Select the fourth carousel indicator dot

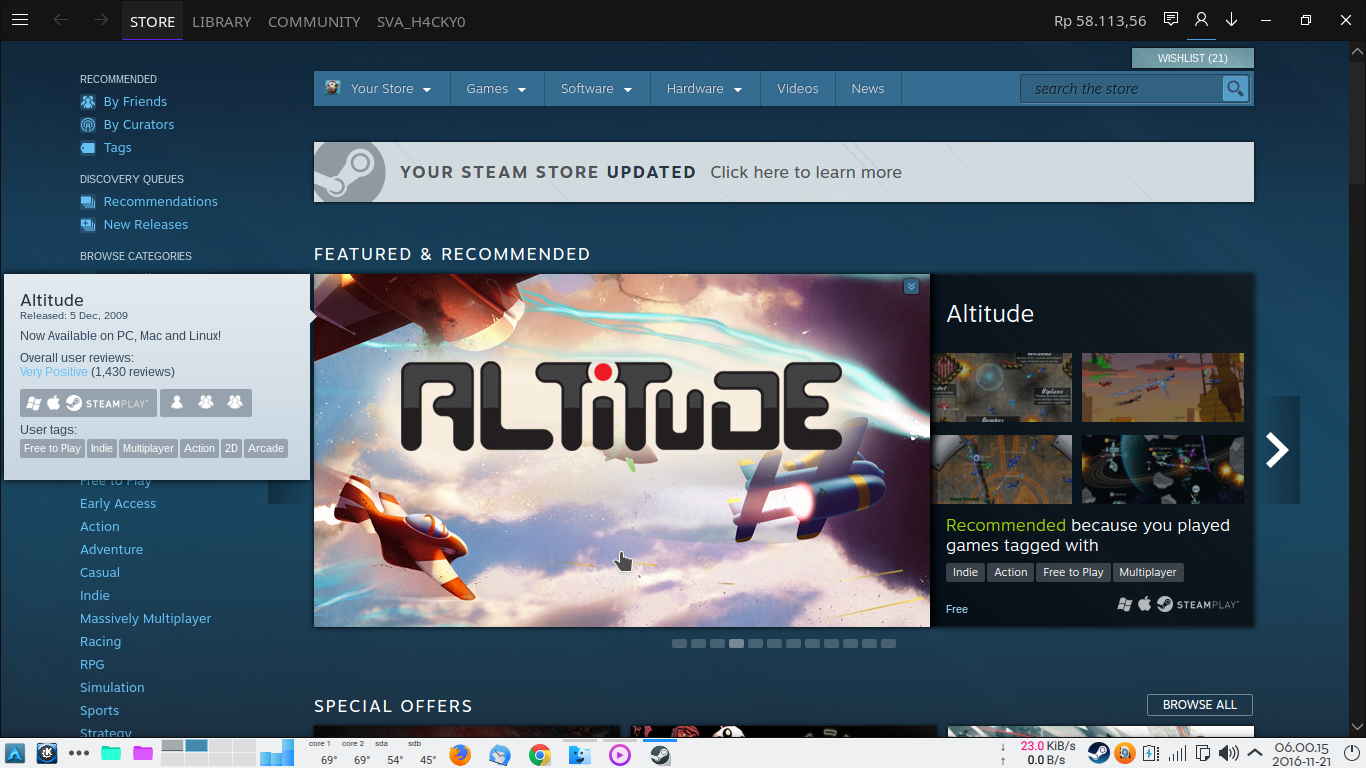[x=736, y=643]
